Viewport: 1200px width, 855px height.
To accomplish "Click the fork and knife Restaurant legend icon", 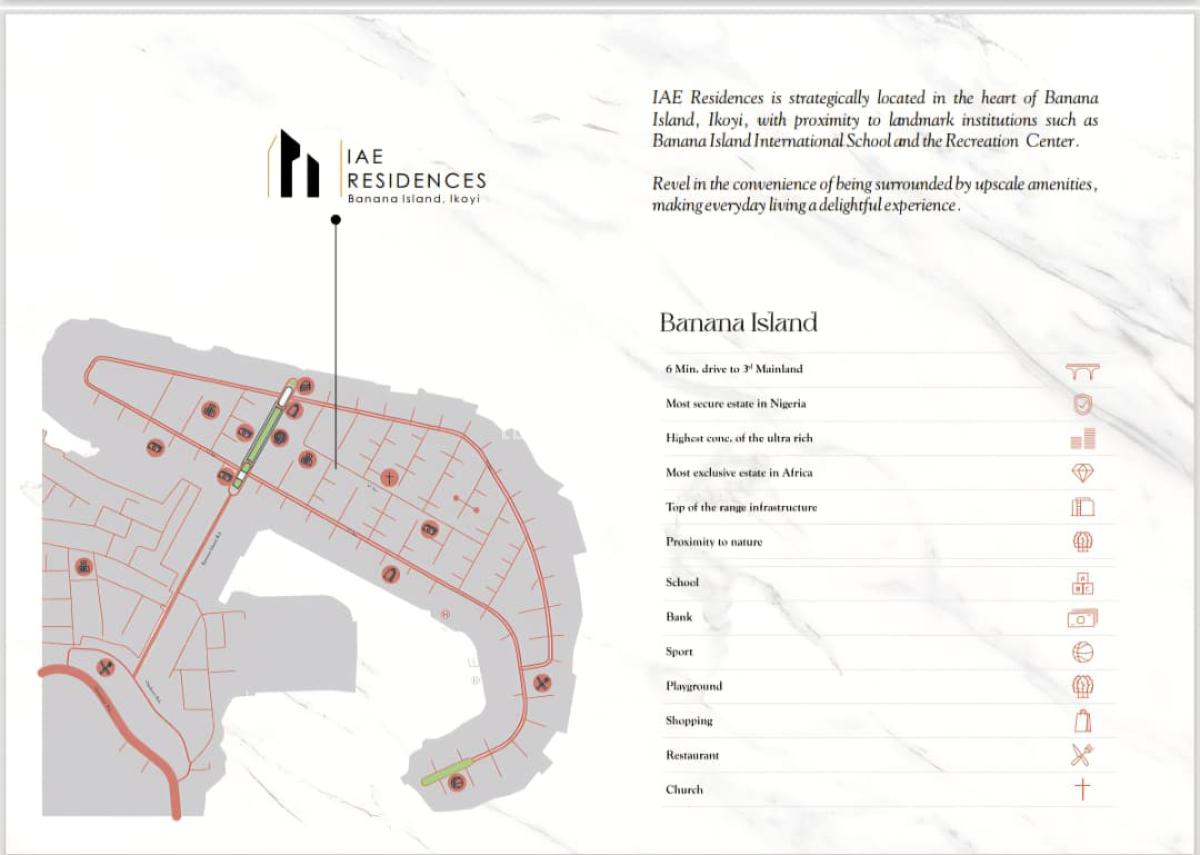I will tap(1082, 756).
